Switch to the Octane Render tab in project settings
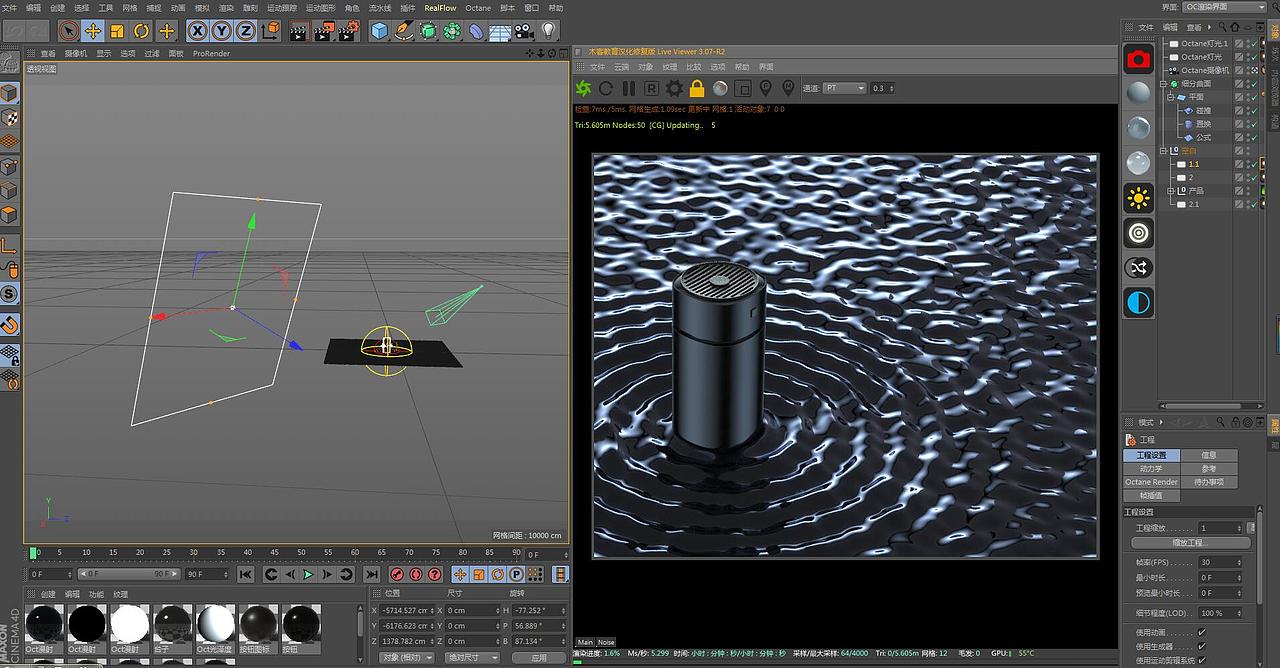The image size is (1280, 668). (x=1151, y=482)
